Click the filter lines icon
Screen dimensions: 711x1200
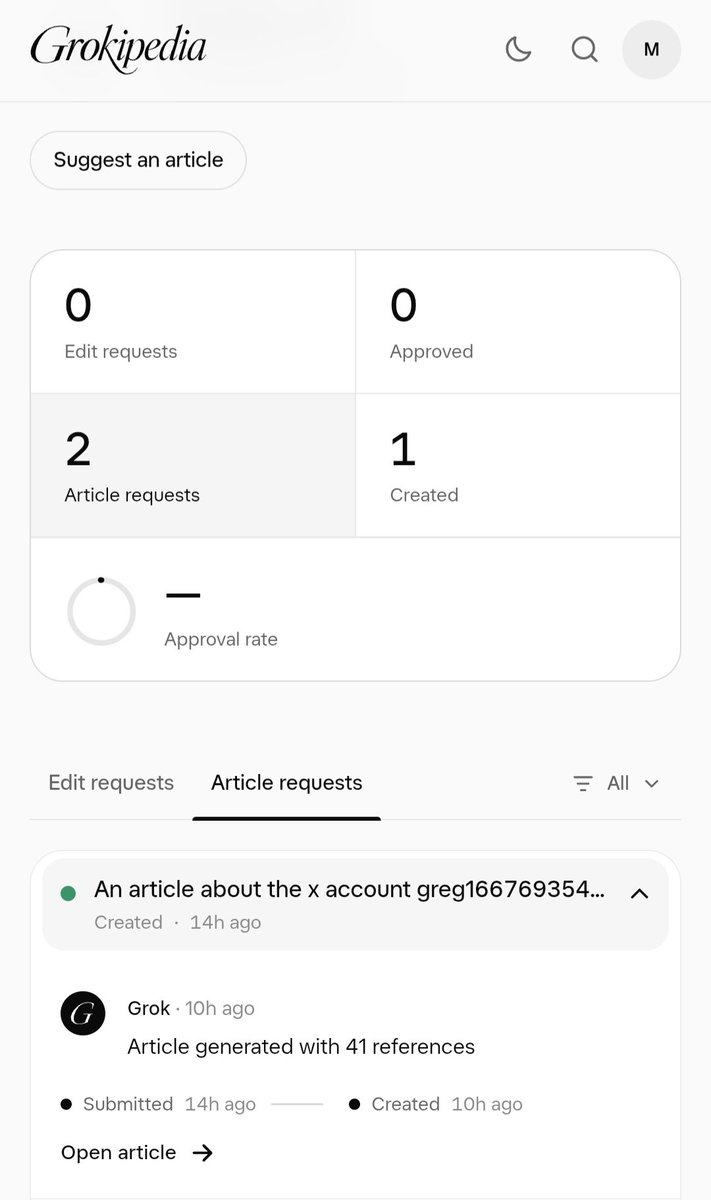(x=583, y=783)
